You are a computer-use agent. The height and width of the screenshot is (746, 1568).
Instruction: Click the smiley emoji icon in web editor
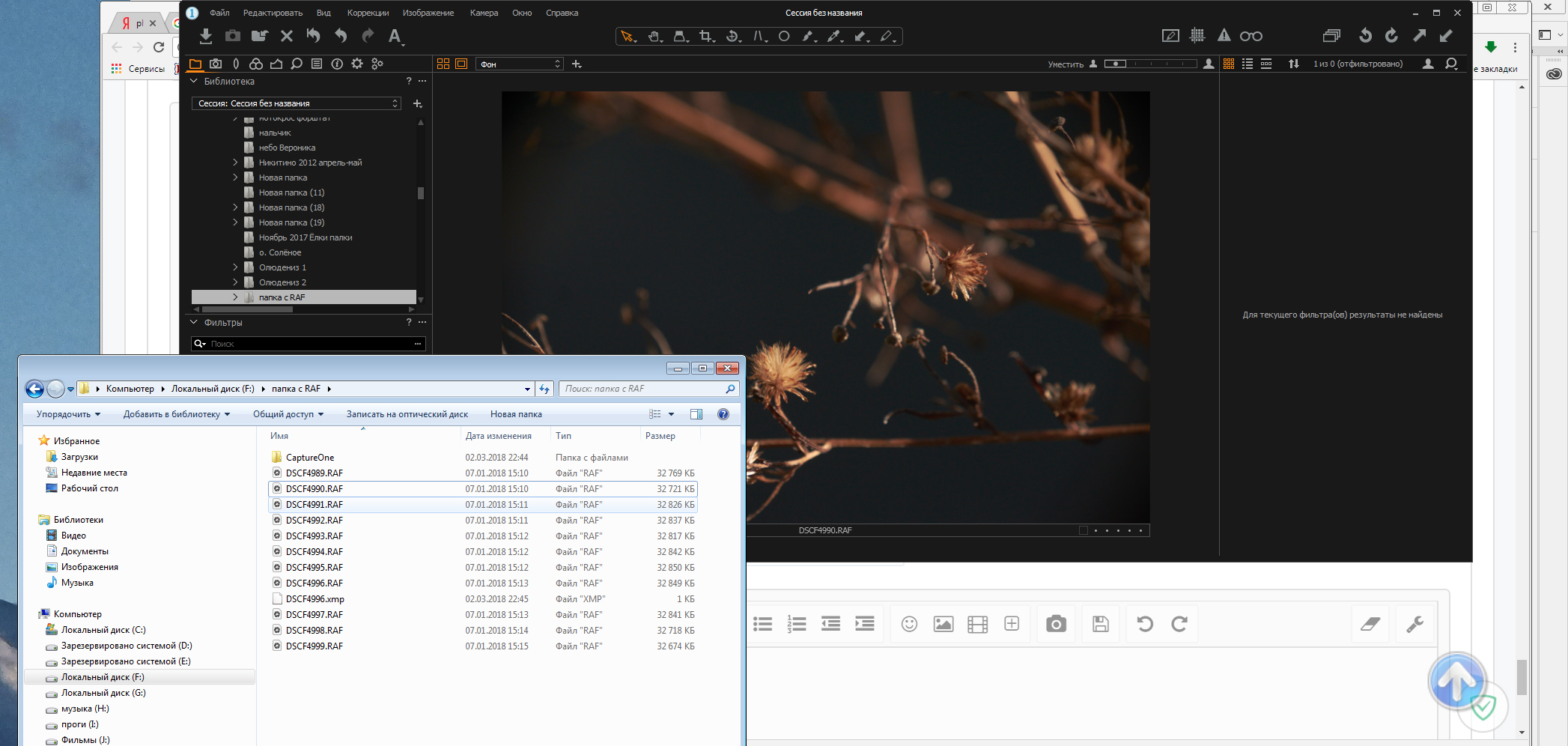[909, 624]
